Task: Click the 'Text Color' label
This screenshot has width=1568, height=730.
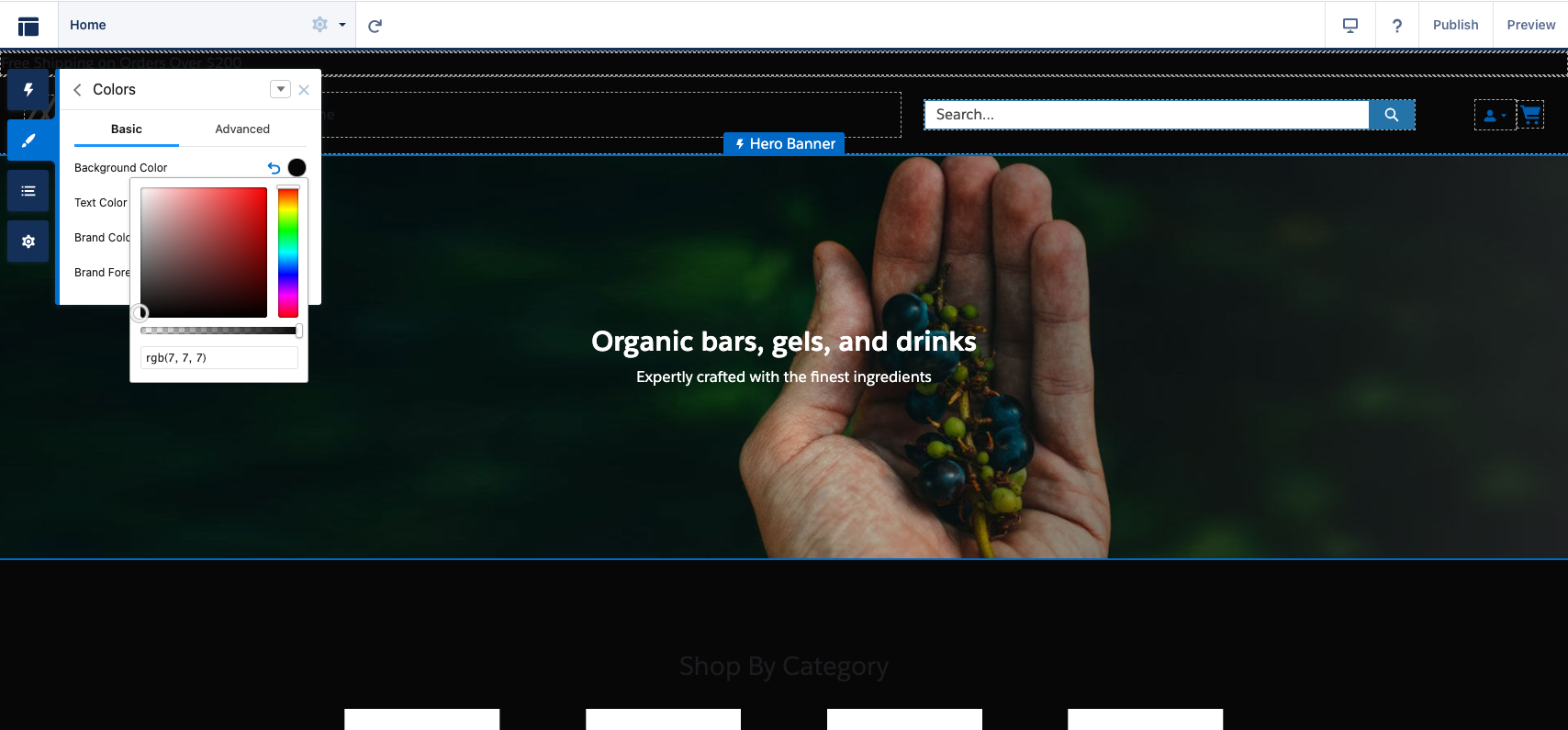Action: [101, 203]
